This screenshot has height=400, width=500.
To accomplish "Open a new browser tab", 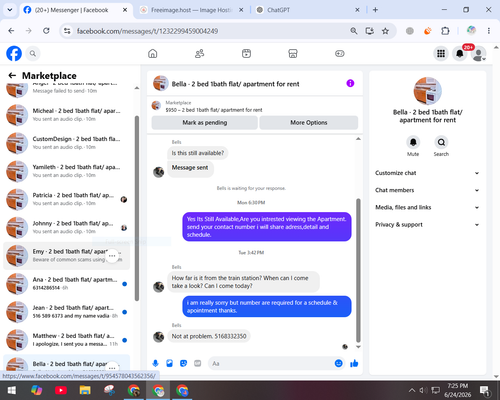I will point(375,10).
